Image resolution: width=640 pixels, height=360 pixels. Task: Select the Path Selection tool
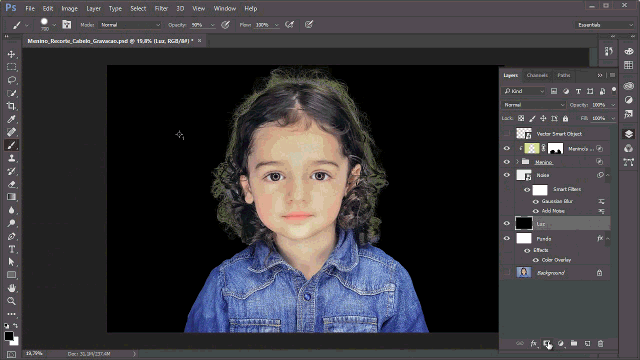(x=11, y=262)
